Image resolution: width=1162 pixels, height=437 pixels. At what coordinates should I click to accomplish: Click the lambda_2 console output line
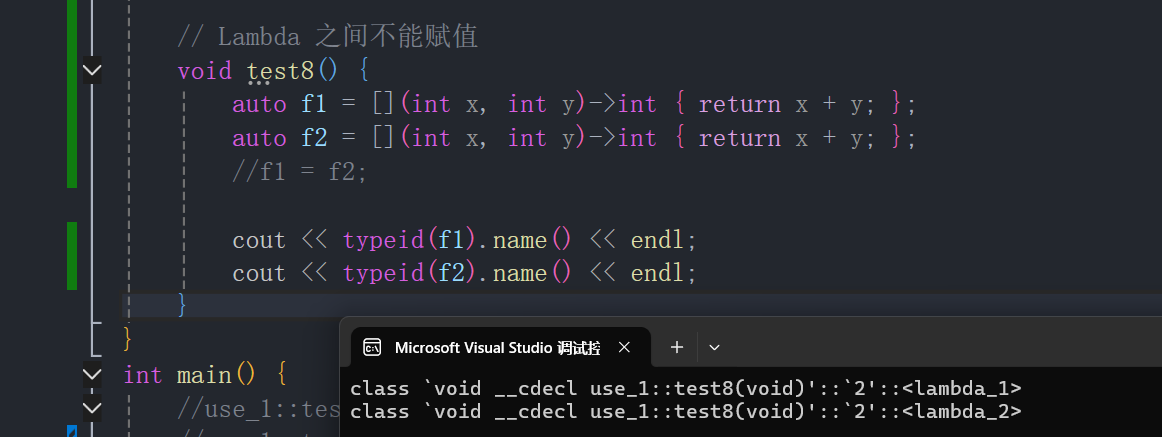tap(685, 411)
